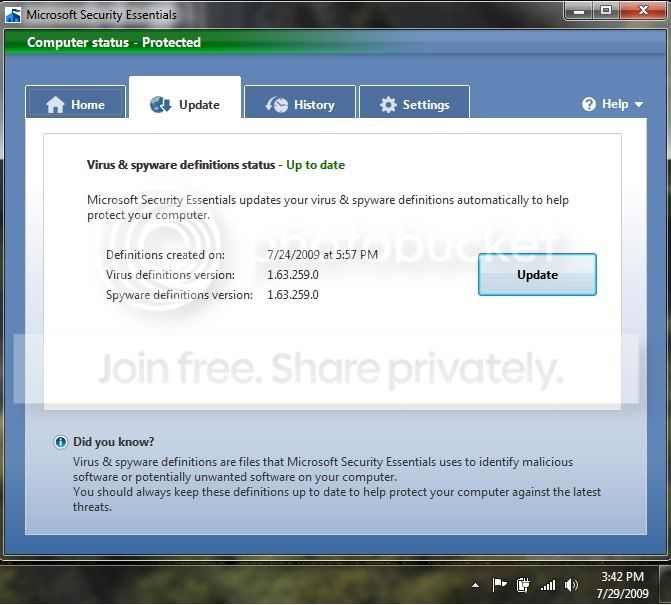Click the Did you know info icon
The width and height of the screenshot is (671, 605).
(x=60, y=442)
